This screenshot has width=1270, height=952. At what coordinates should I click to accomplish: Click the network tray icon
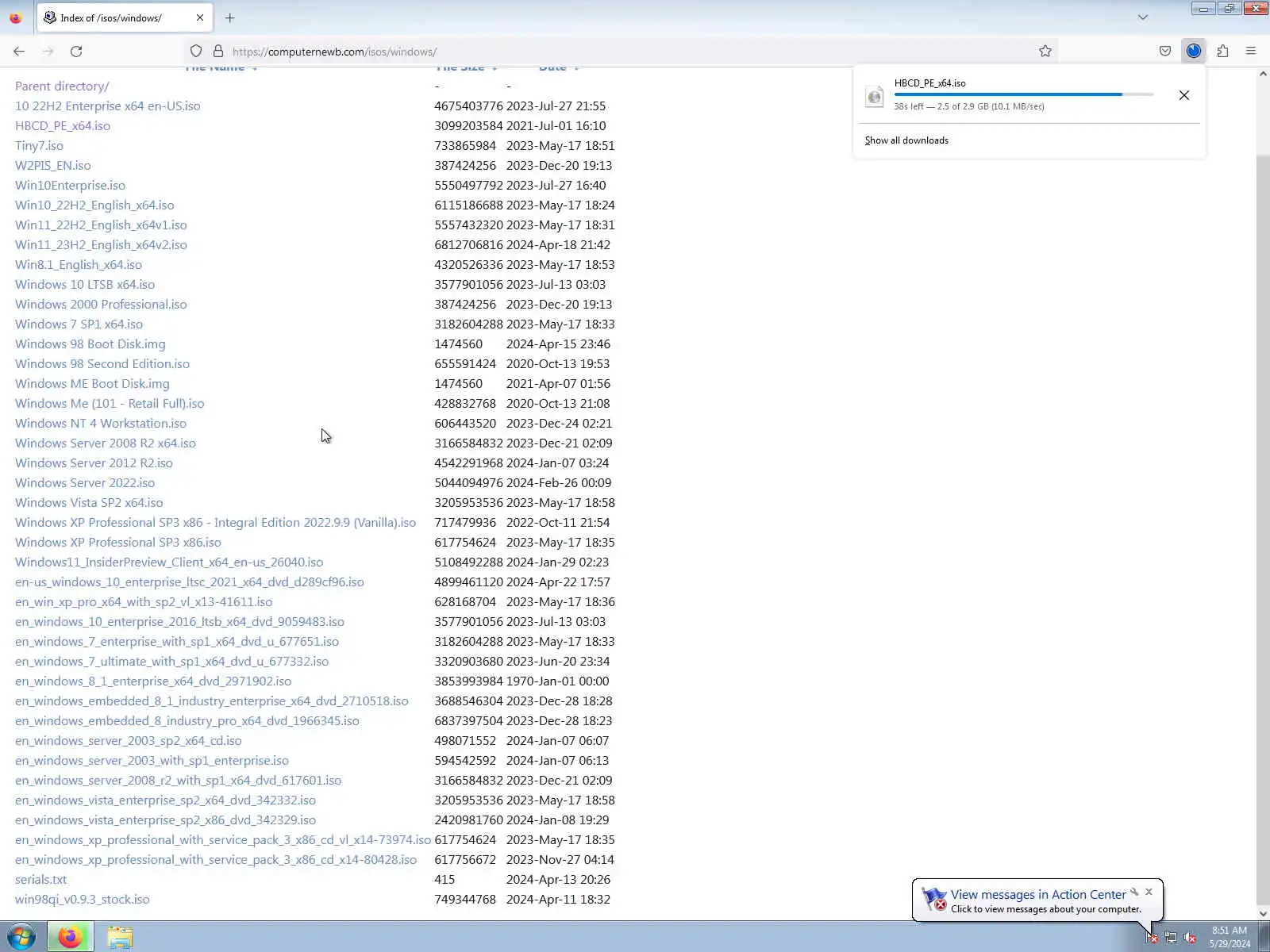coord(1171,938)
